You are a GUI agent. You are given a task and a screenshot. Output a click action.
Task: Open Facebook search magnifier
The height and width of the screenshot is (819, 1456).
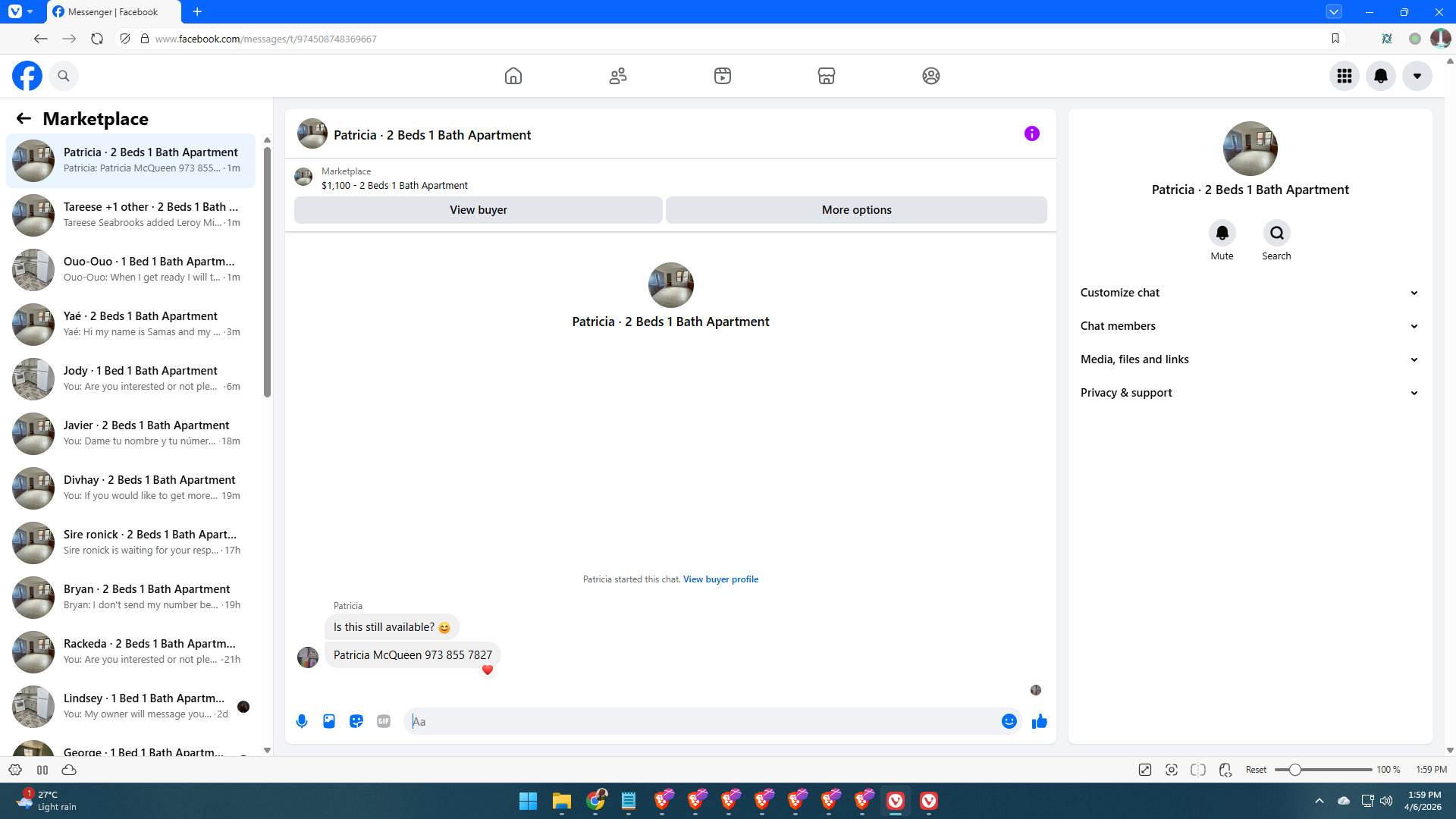click(x=64, y=76)
